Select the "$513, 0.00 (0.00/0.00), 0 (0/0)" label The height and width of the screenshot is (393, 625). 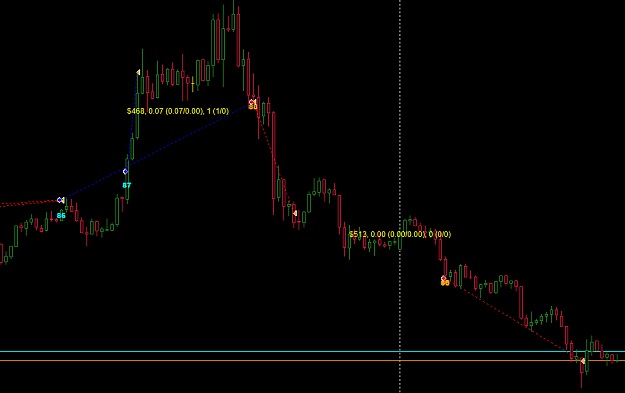click(400, 234)
